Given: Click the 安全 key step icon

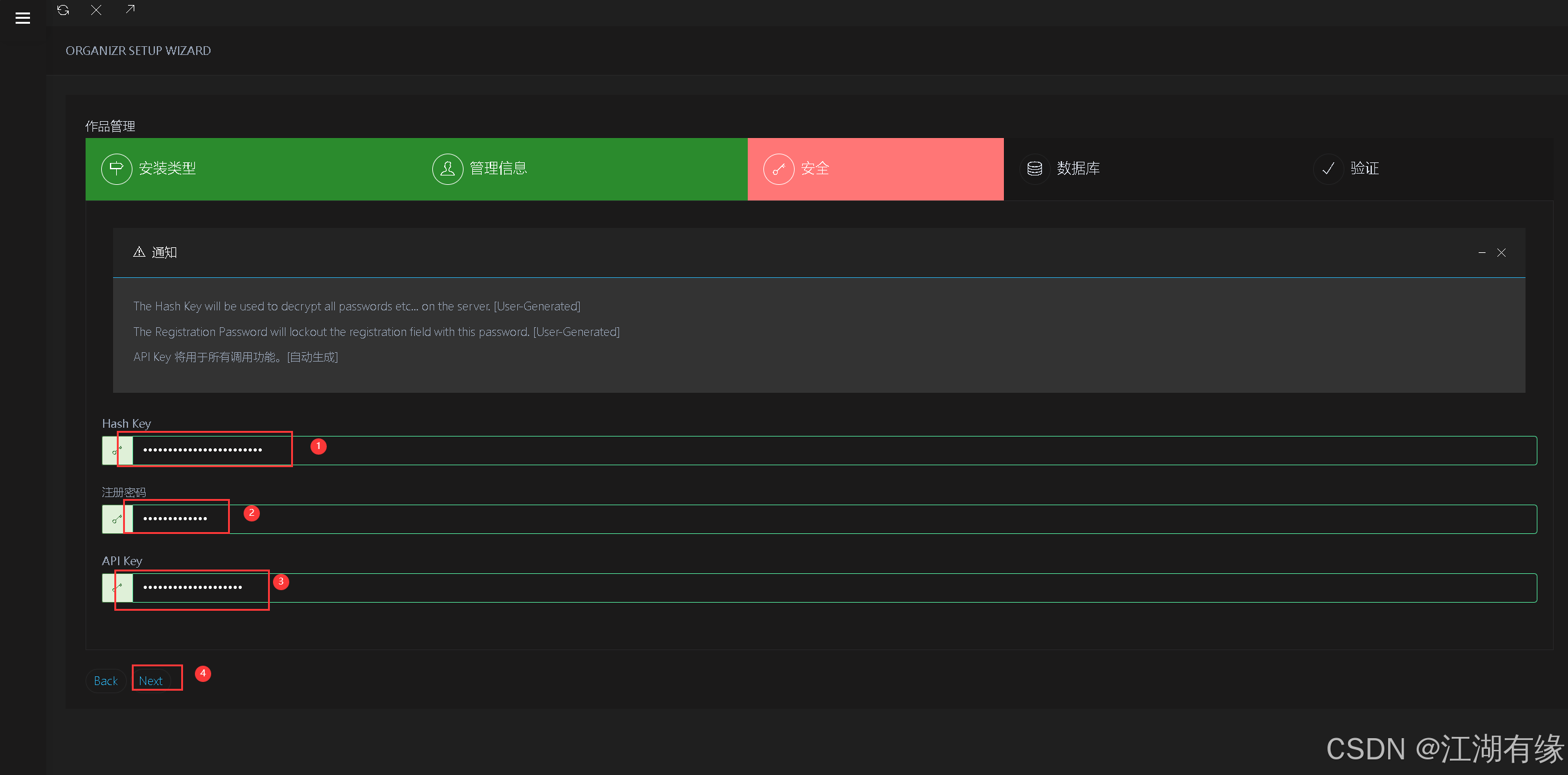Looking at the screenshot, I should coord(778,169).
